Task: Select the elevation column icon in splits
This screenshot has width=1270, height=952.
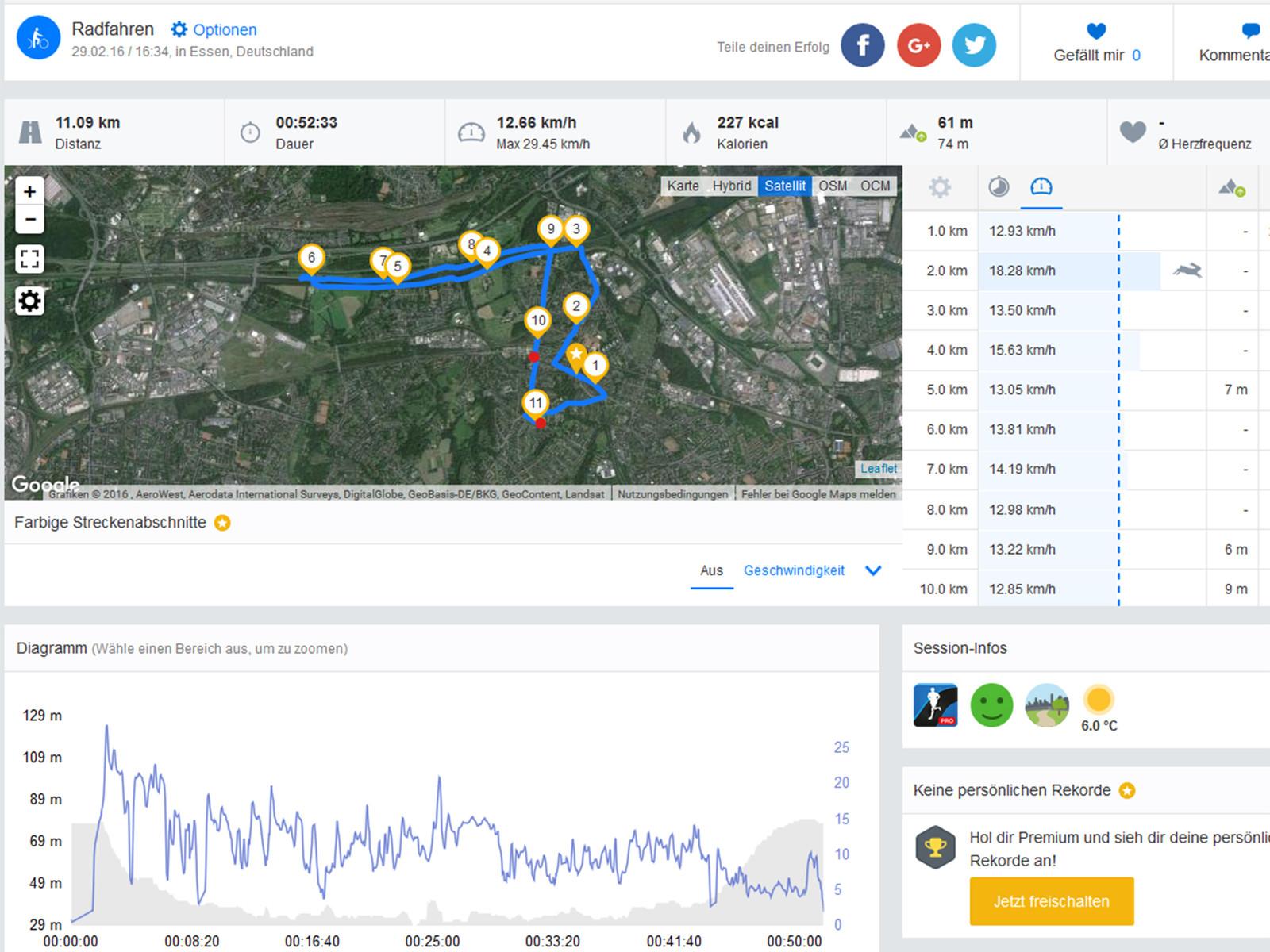Action: click(x=1232, y=187)
